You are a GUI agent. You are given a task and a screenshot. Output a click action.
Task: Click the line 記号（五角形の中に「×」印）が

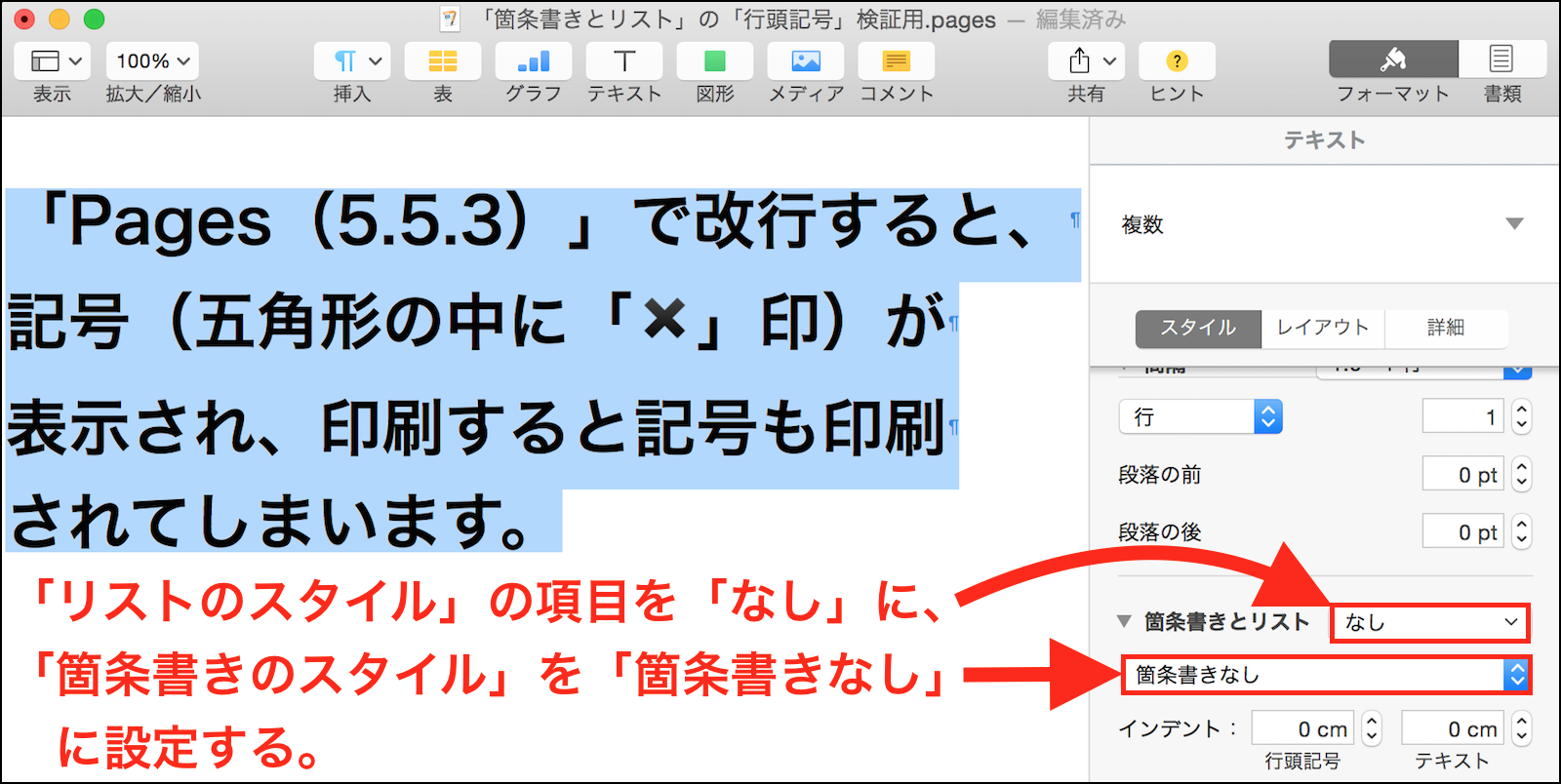[x=477, y=322]
